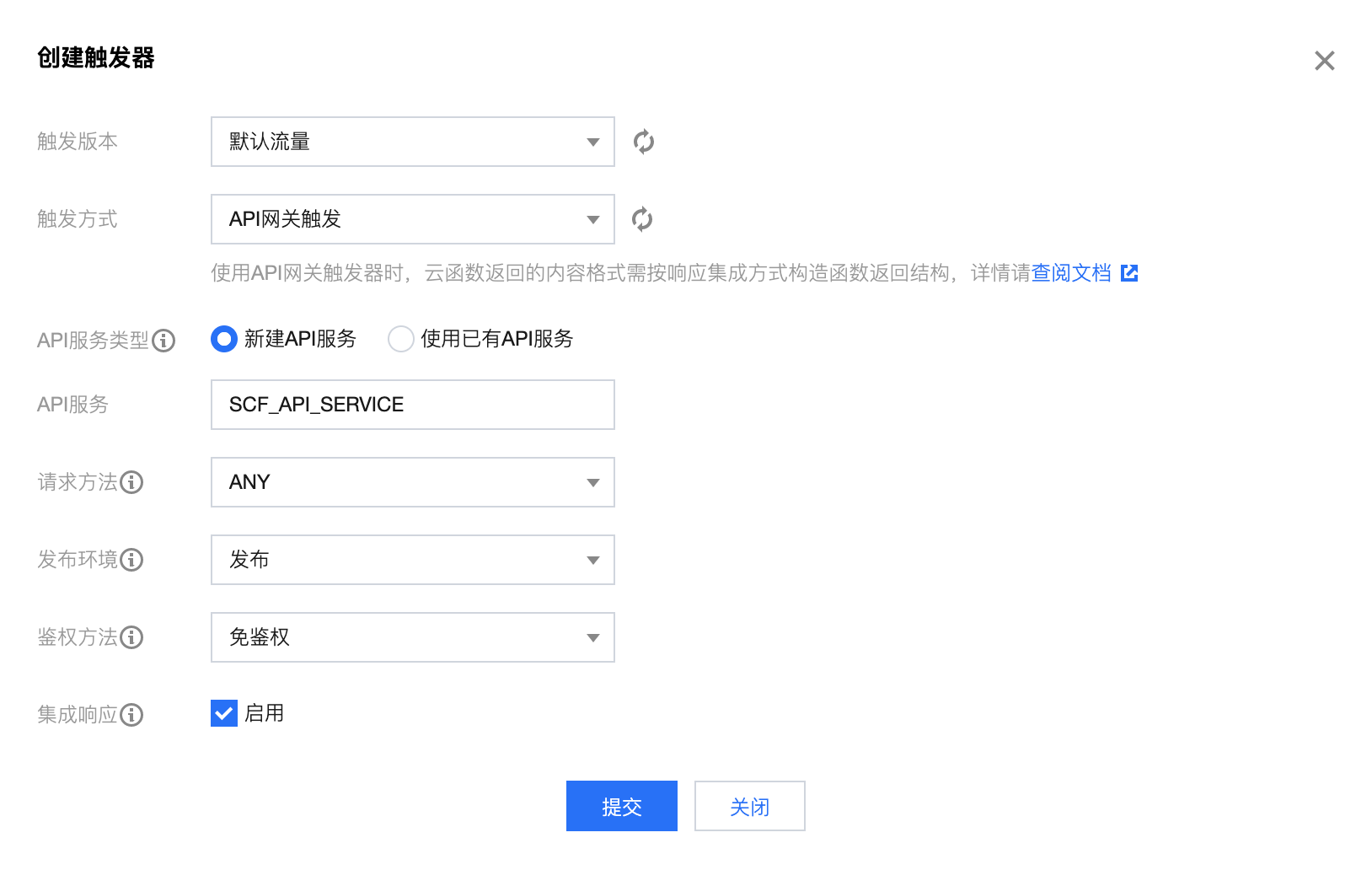
Task: Open the 触发版本 dropdown showing 默认流量
Action: pos(412,142)
